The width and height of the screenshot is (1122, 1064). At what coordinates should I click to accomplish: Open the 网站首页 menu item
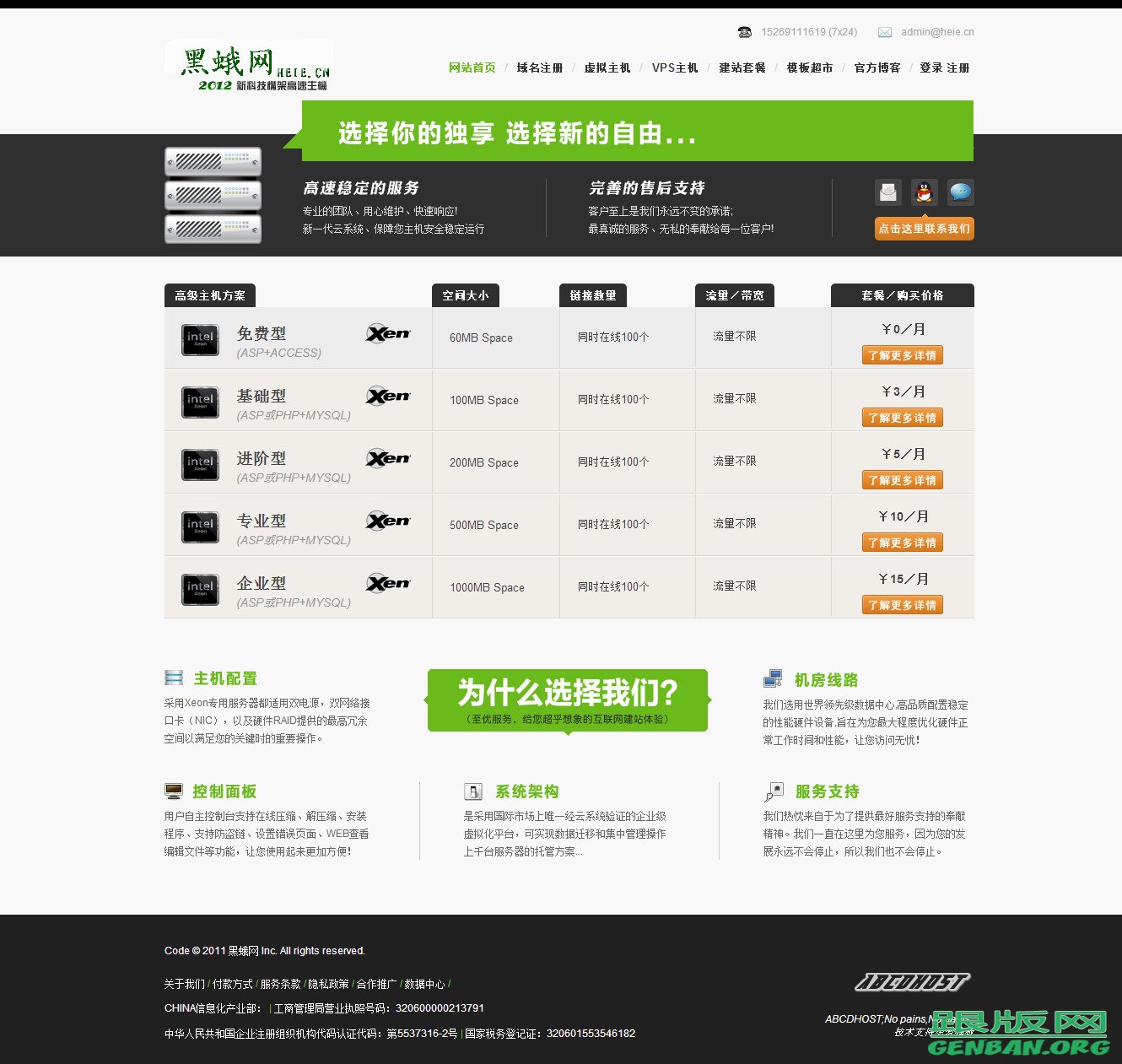472,68
